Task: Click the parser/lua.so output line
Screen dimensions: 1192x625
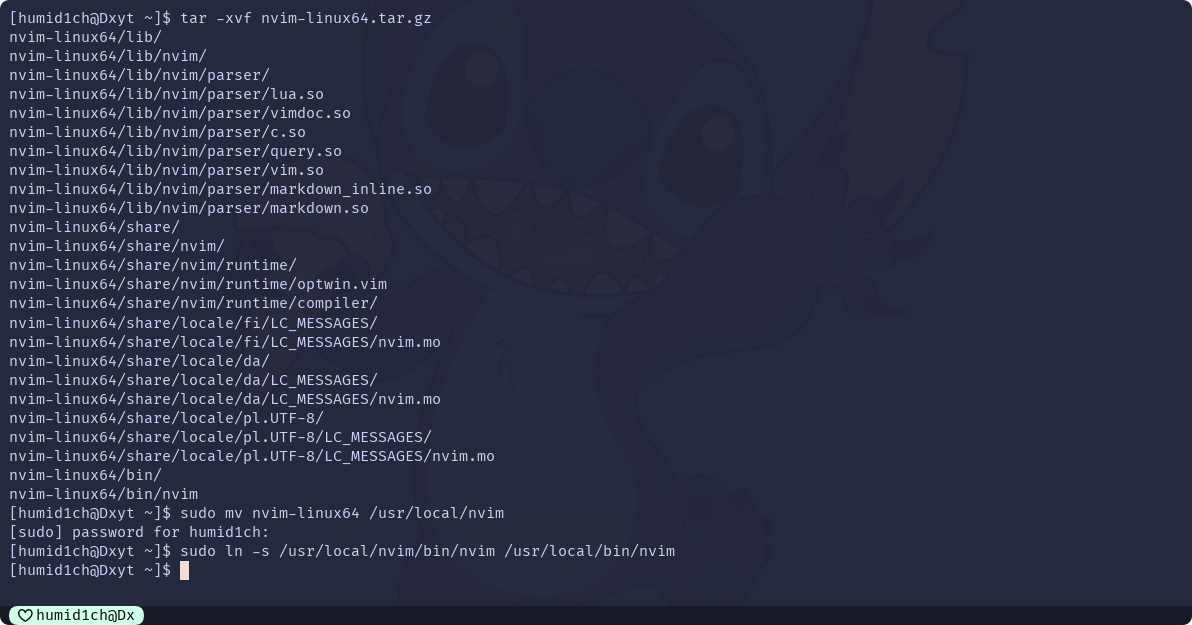Action: [166, 94]
